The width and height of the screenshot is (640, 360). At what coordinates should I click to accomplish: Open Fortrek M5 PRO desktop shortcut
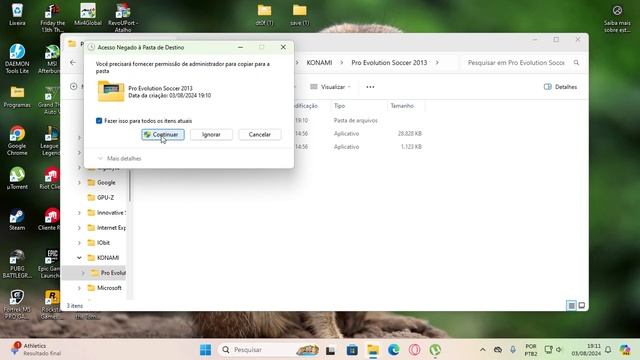[x=17, y=305]
